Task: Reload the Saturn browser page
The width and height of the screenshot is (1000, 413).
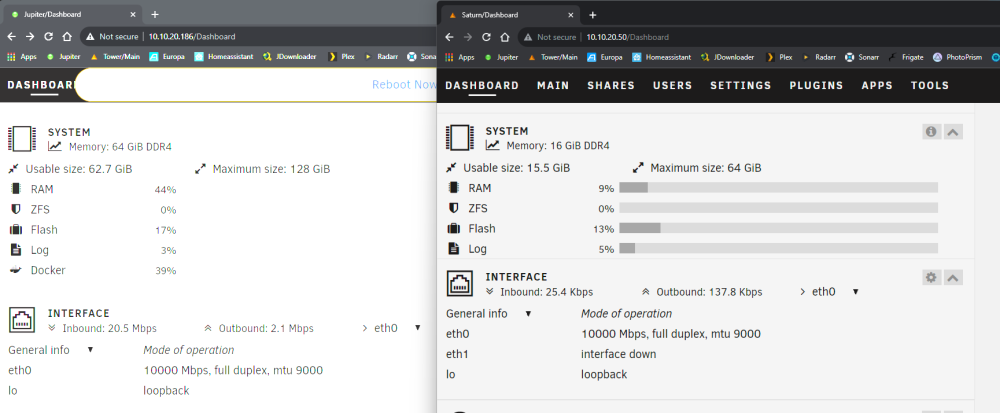Action: (x=486, y=37)
